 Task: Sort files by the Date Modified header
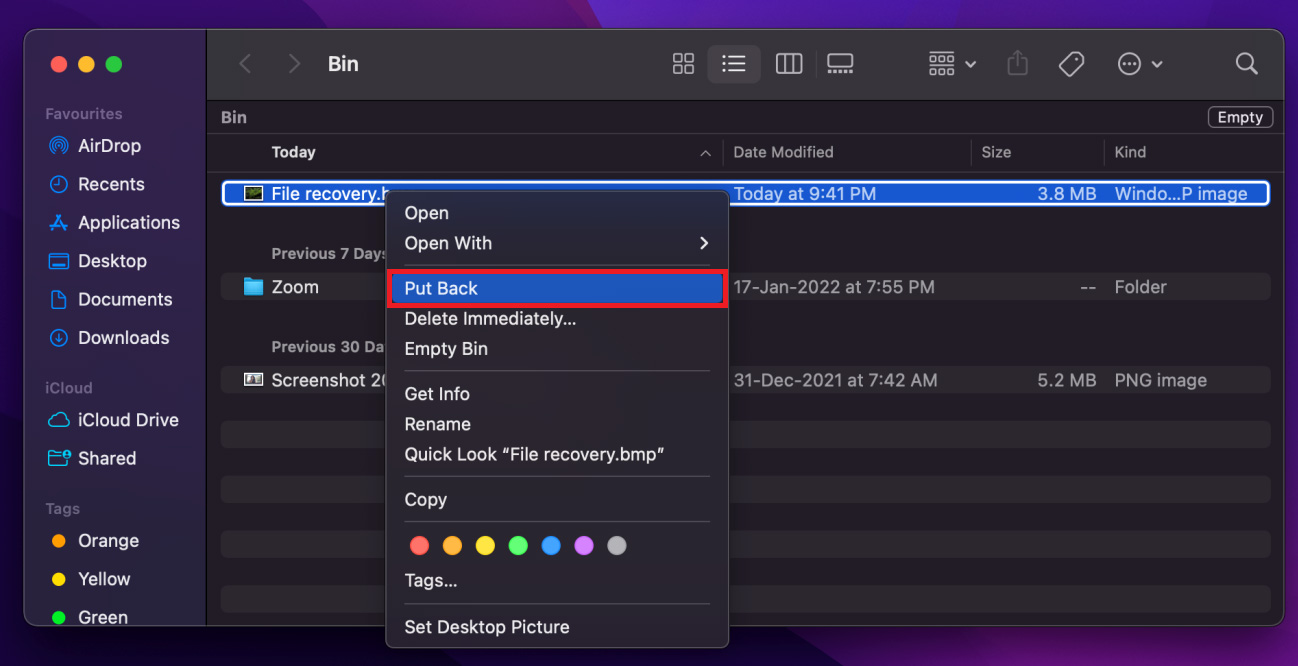click(785, 152)
